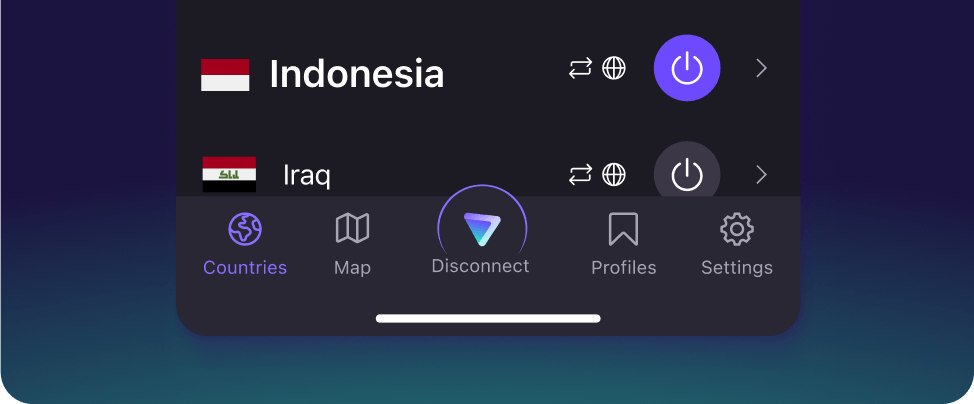Click the Indonesia flag icon
The width and height of the screenshot is (974, 404).
tap(225, 75)
